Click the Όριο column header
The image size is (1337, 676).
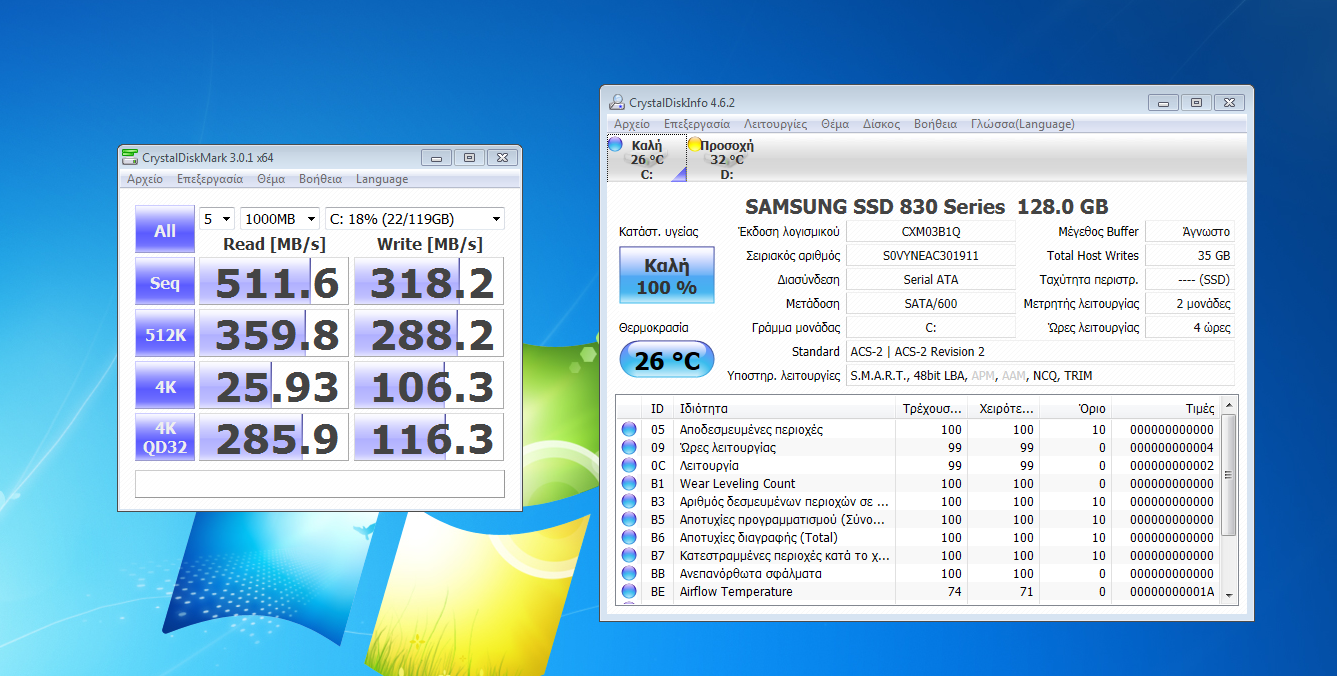(x=1075, y=408)
